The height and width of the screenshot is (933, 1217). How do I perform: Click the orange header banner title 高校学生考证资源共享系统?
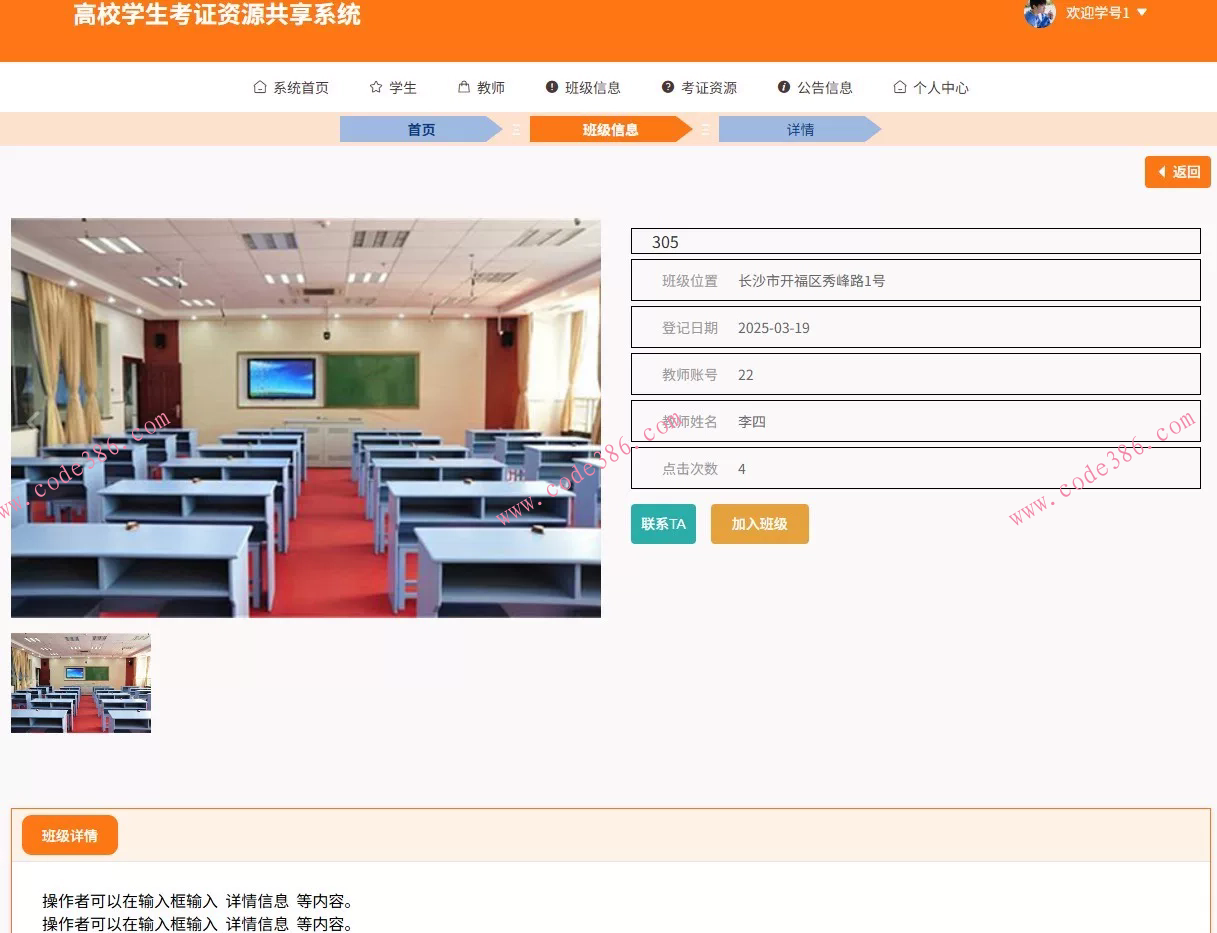(x=216, y=15)
